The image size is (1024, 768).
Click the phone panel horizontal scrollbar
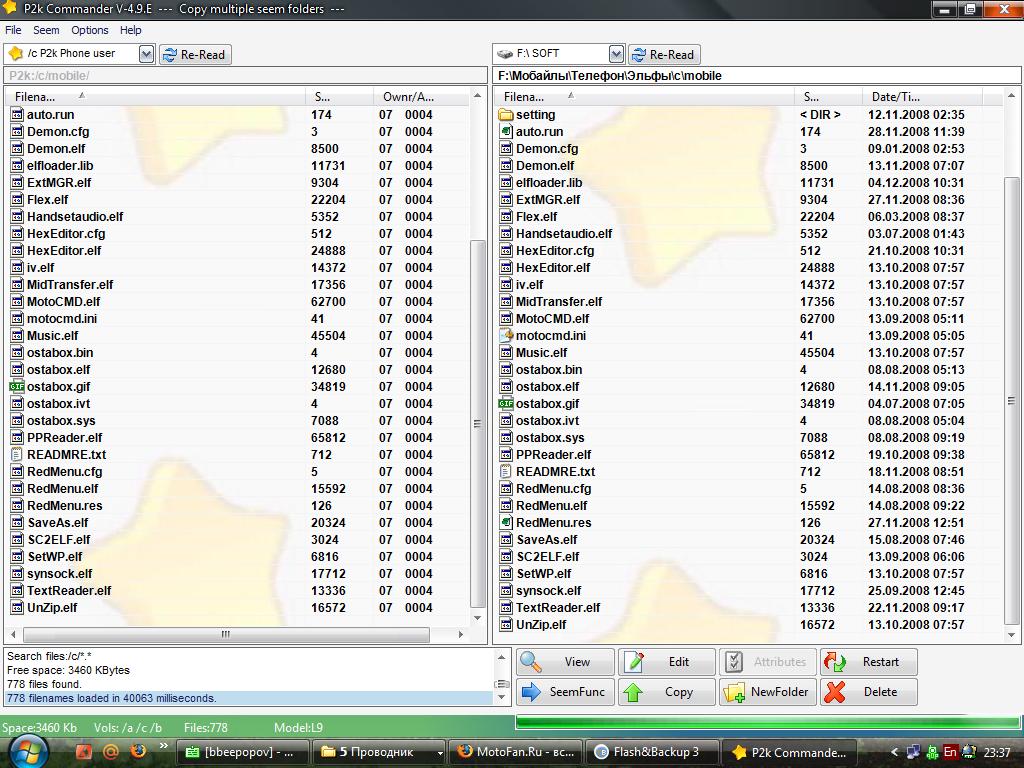(x=226, y=634)
